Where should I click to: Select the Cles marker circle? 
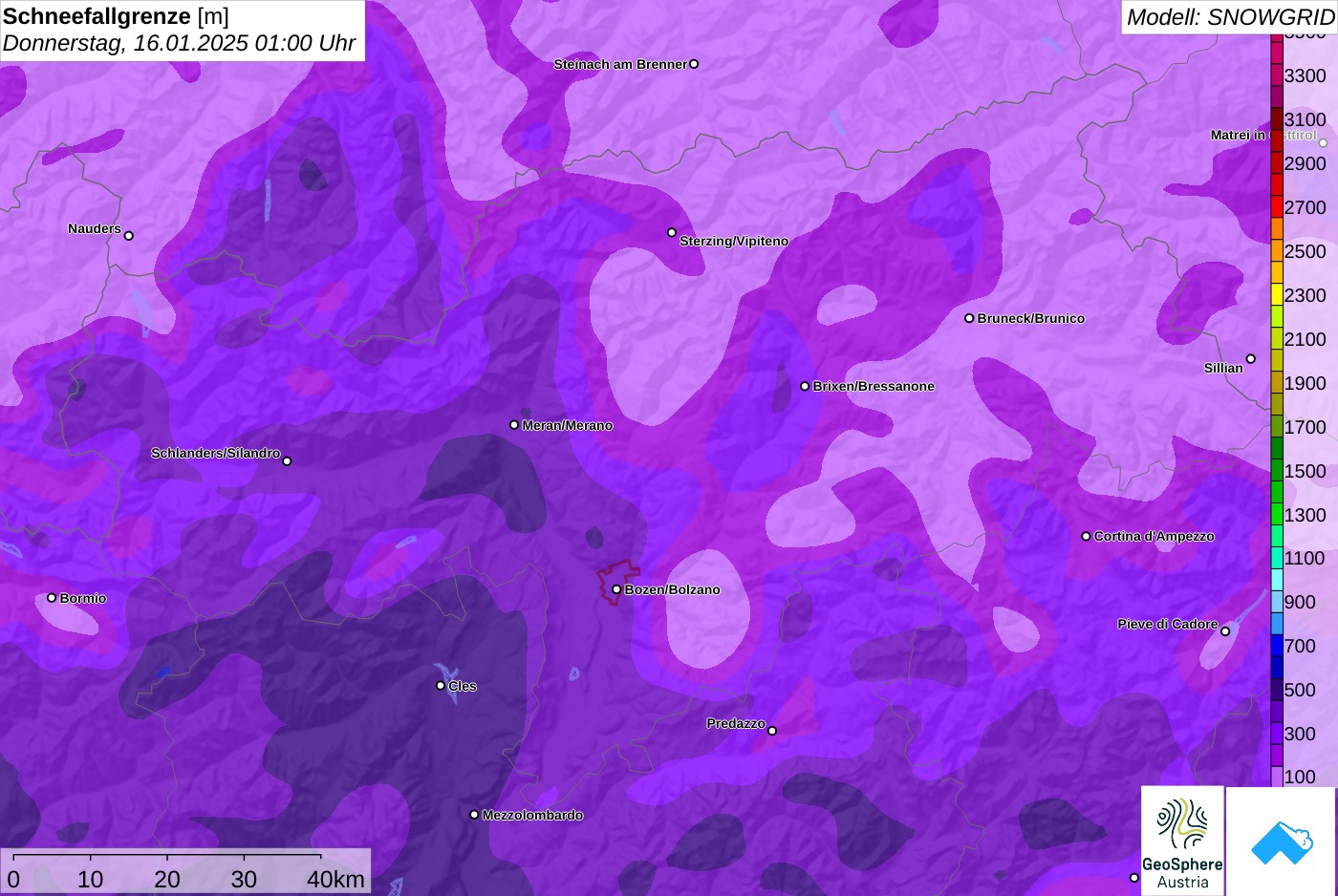point(441,685)
